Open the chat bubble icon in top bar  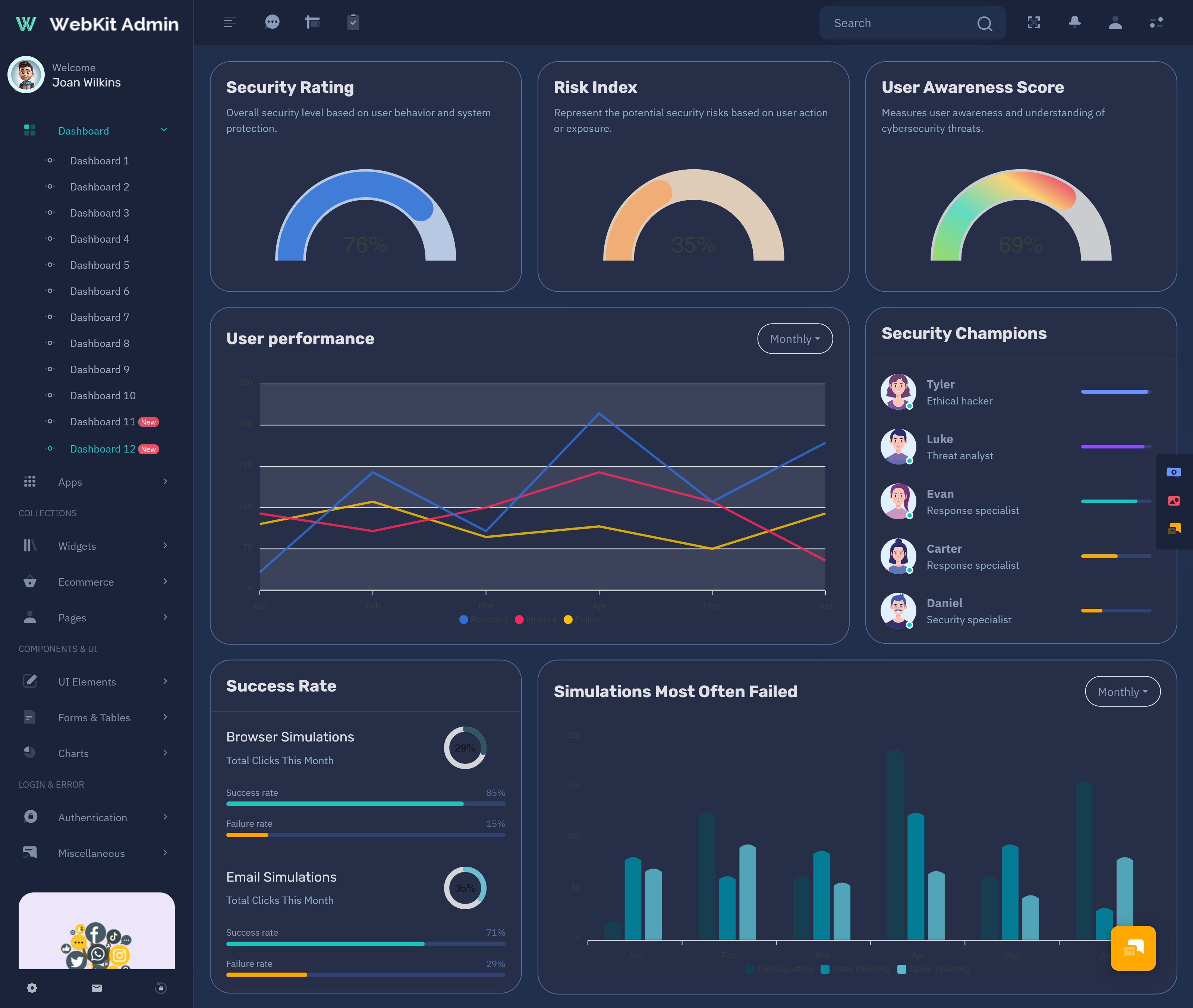[272, 22]
